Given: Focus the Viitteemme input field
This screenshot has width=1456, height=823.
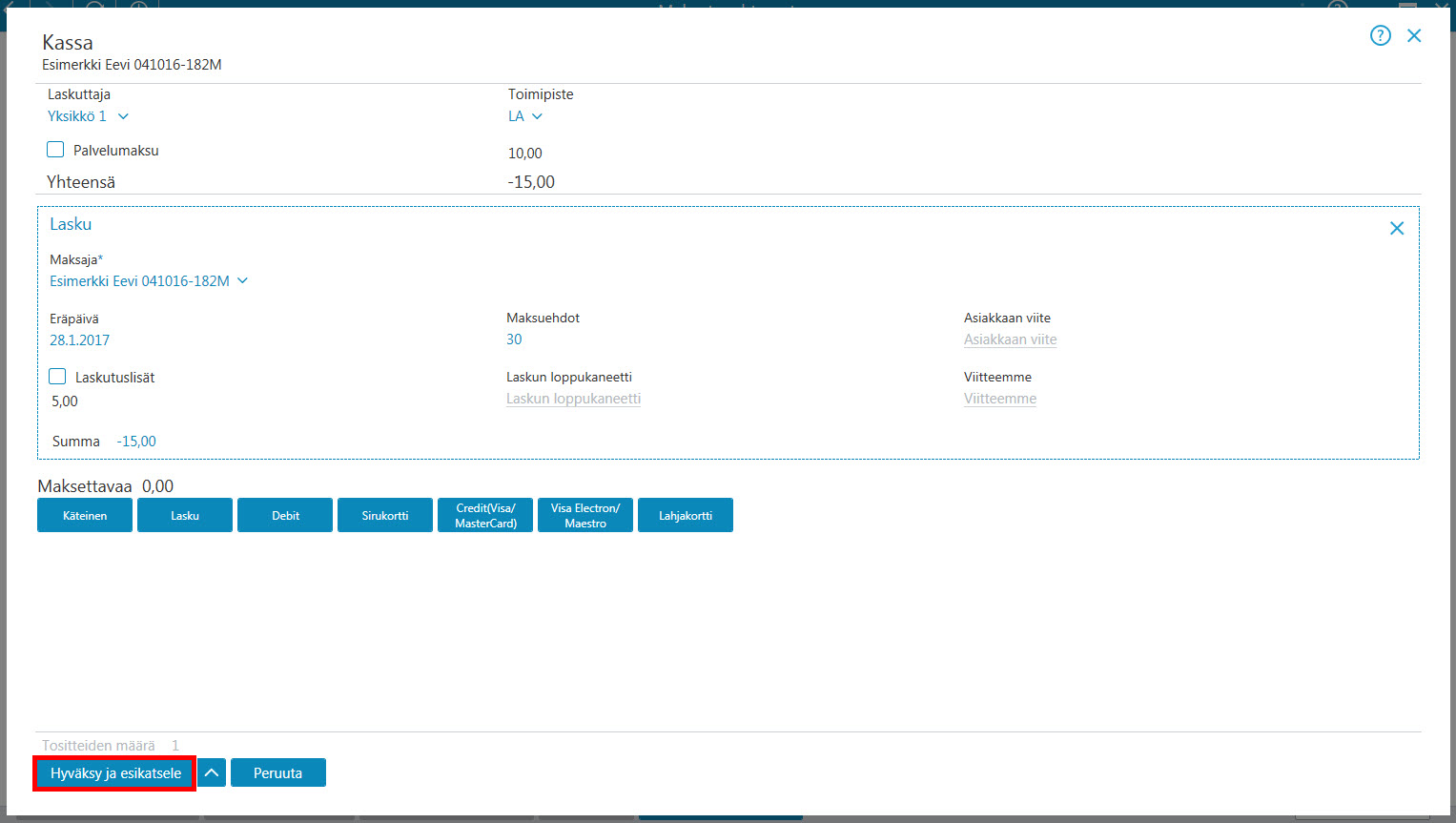Looking at the screenshot, I should click(x=1000, y=399).
